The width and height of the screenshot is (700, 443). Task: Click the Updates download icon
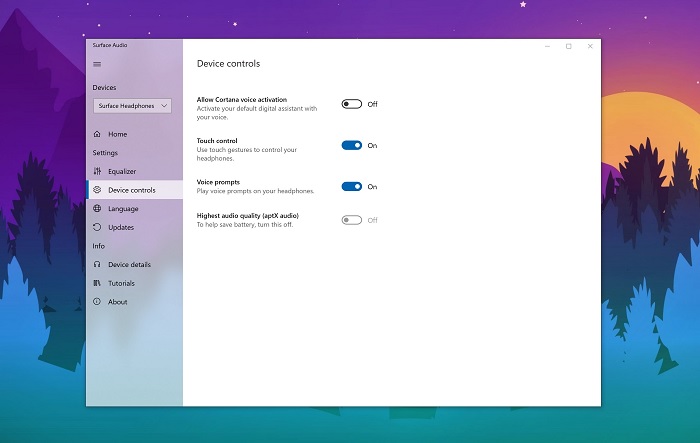pyautogui.click(x=97, y=227)
